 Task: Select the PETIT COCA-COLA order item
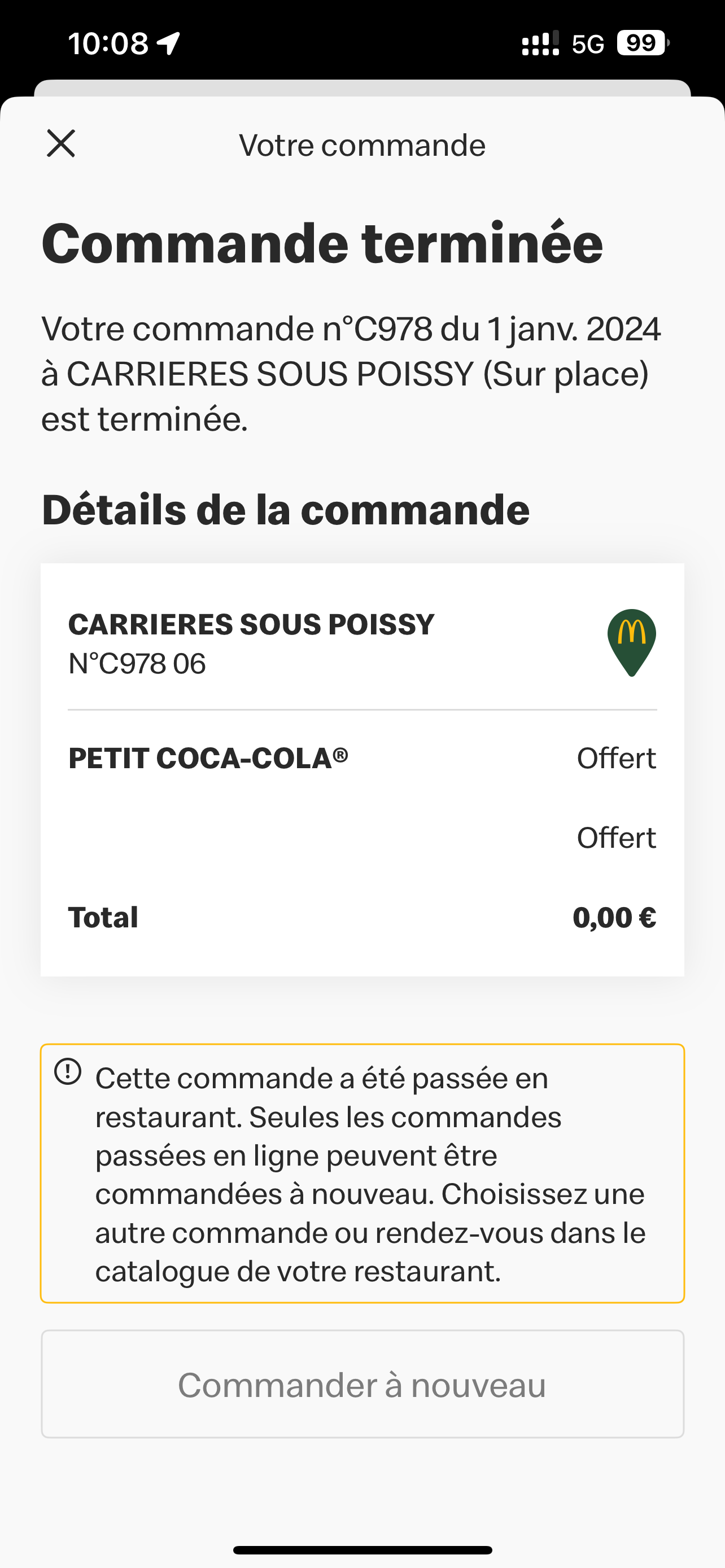[208, 759]
